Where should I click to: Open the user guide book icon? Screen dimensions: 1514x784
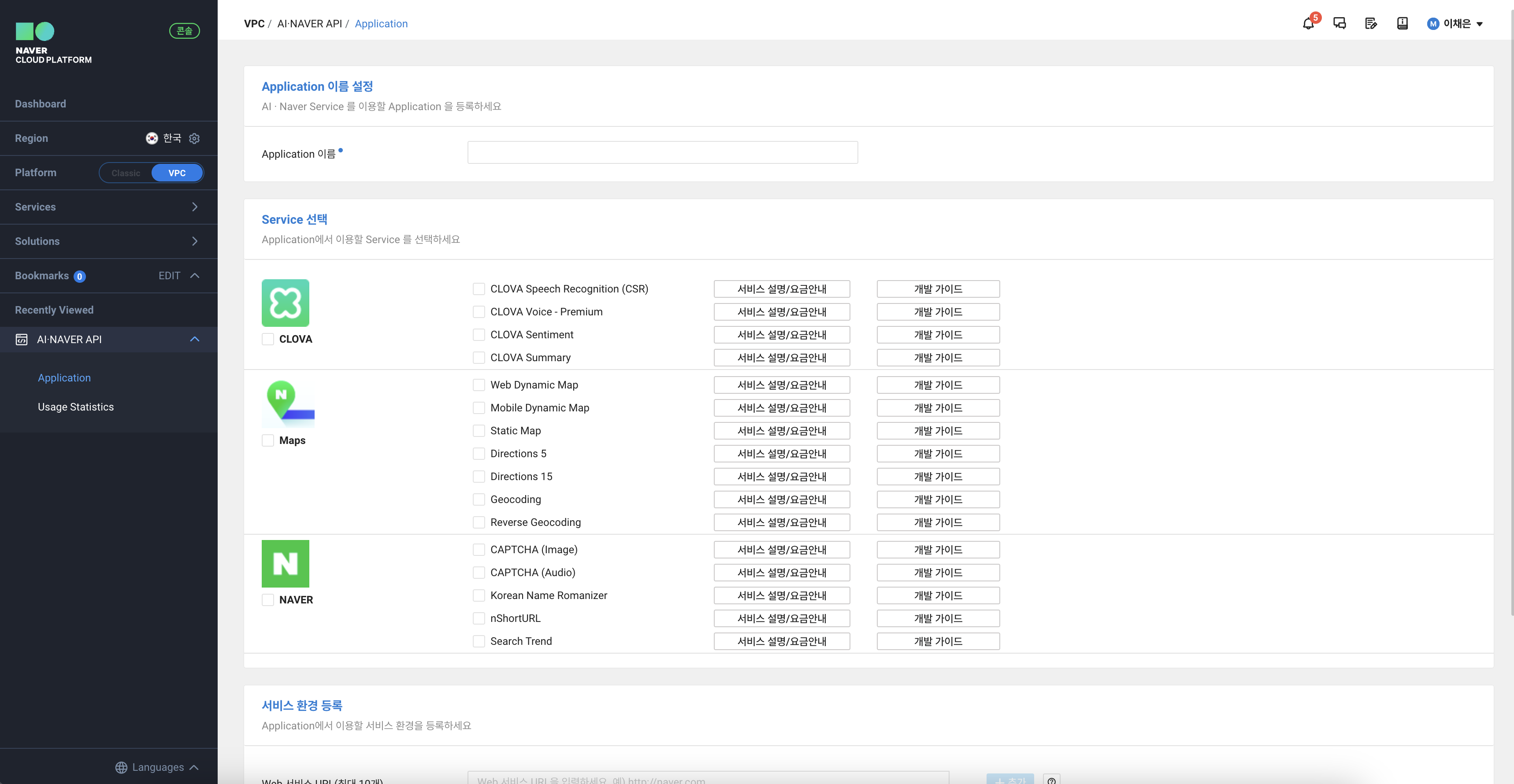1403,23
